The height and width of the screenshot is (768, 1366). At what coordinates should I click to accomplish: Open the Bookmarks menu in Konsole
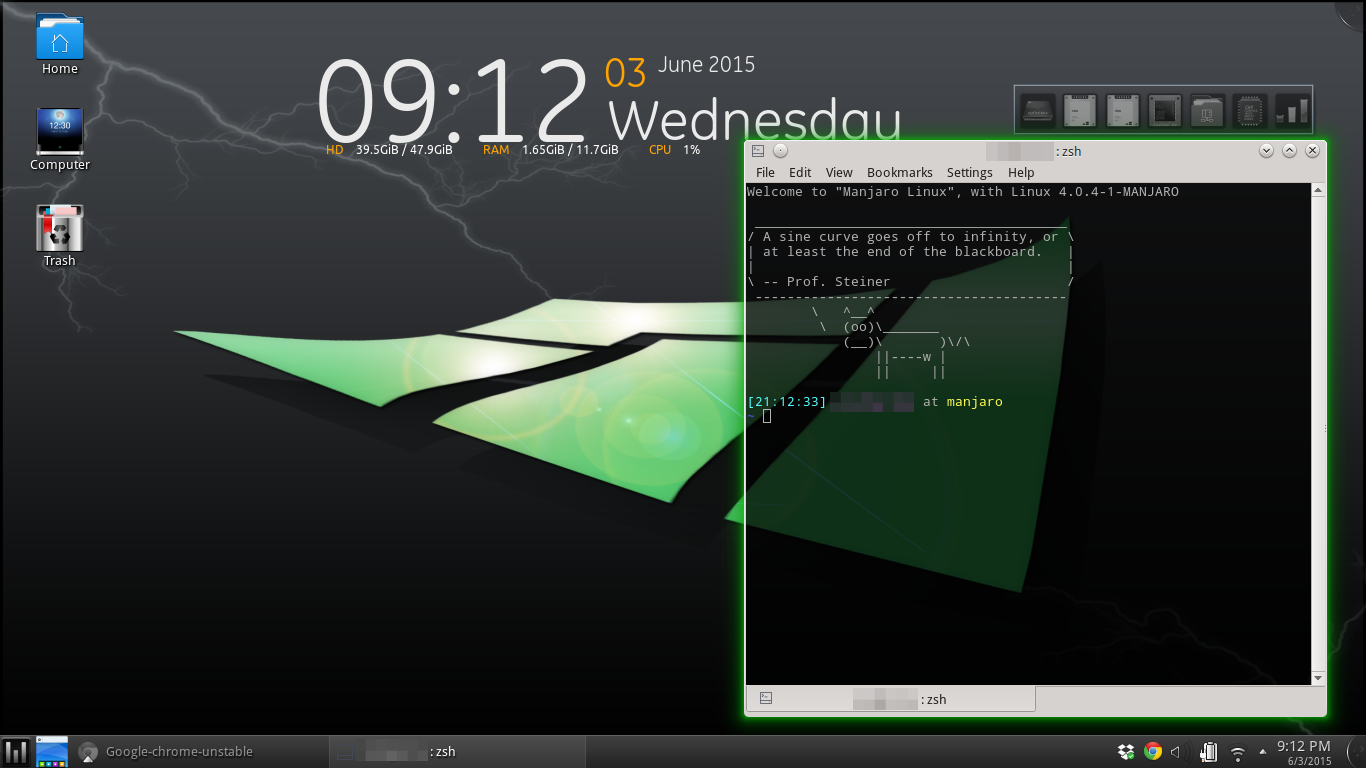899,172
